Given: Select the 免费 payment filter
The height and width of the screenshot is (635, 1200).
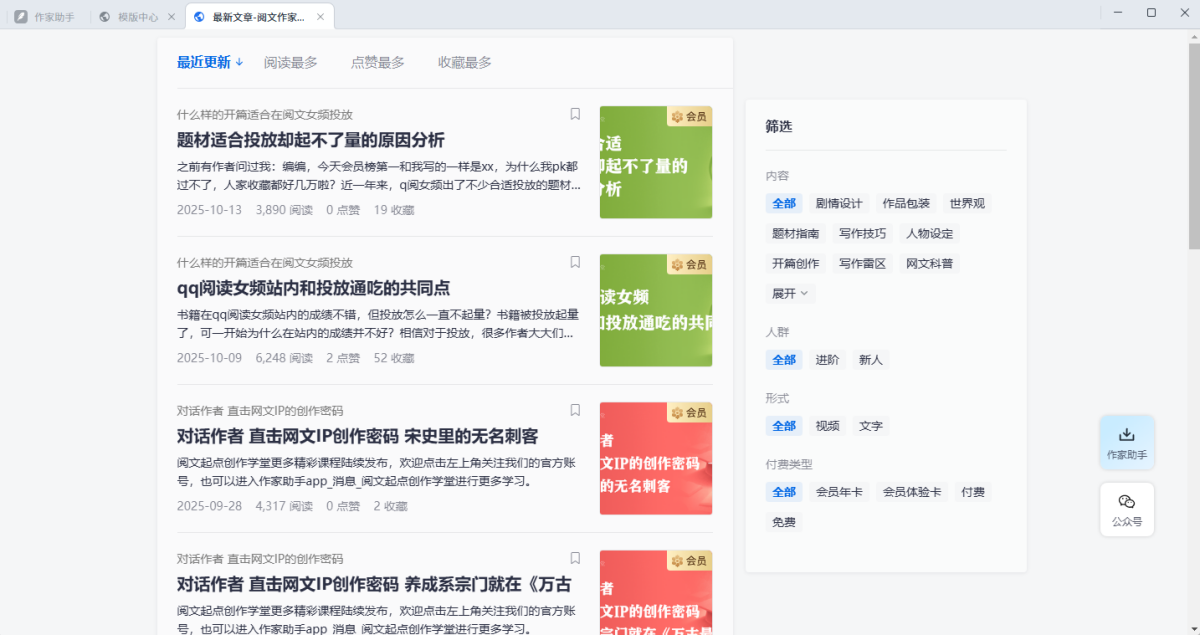Looking at the screenshot, I should click(784, 522).
